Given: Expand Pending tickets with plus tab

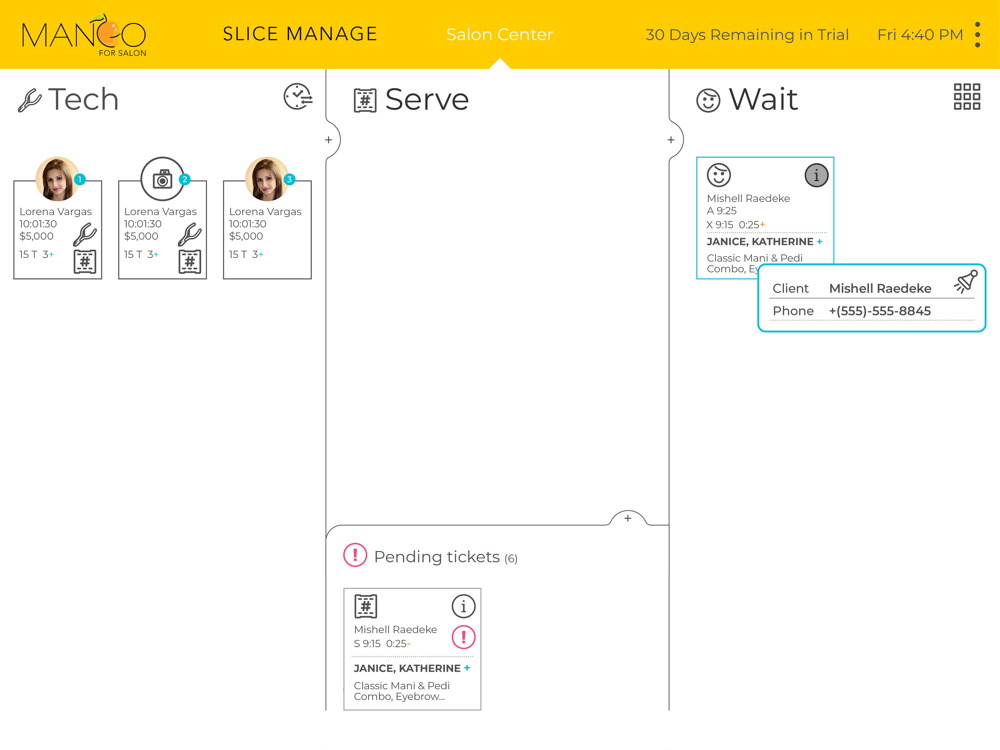Looking at the screenshot, I should point(628,518).
